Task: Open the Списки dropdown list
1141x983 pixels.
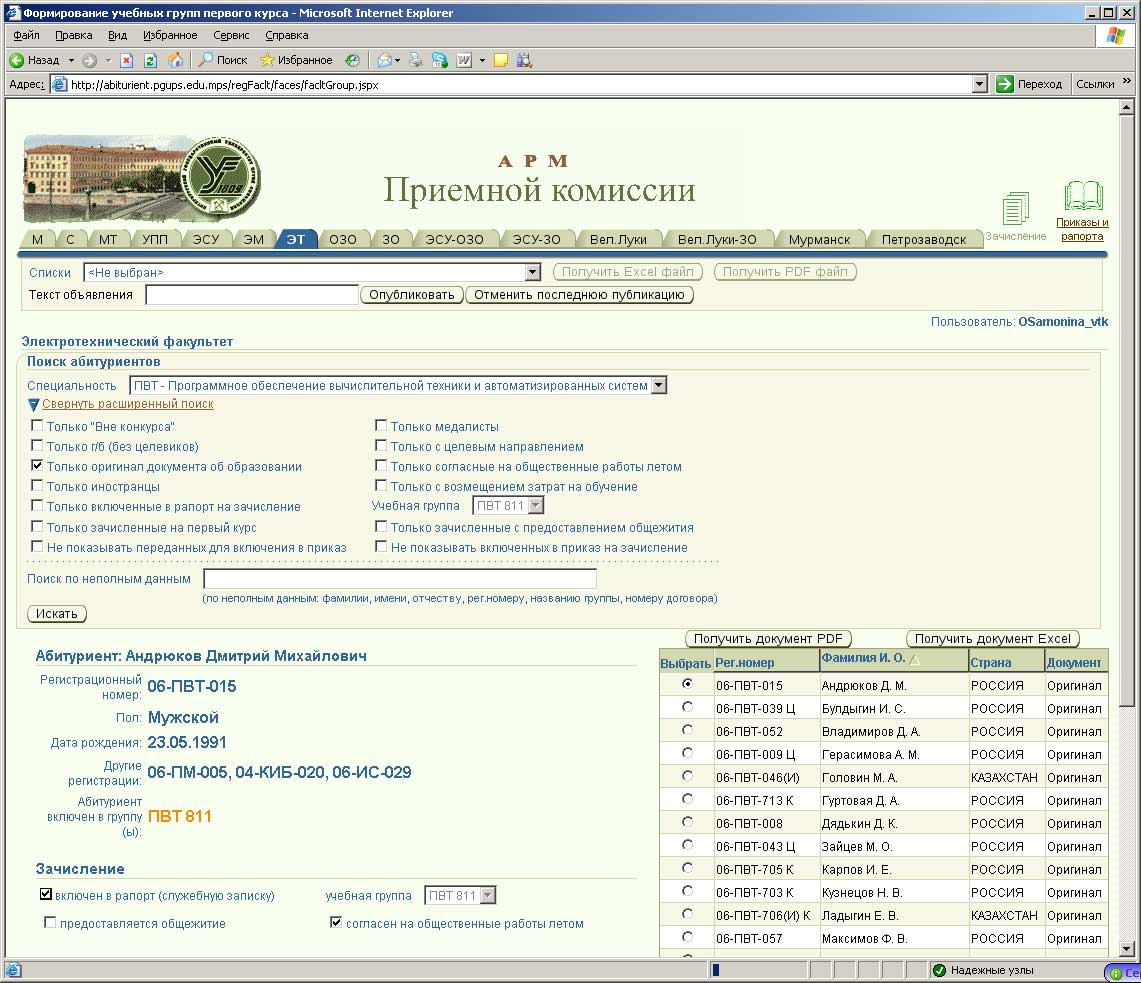Action: click(x=532, y=272)
